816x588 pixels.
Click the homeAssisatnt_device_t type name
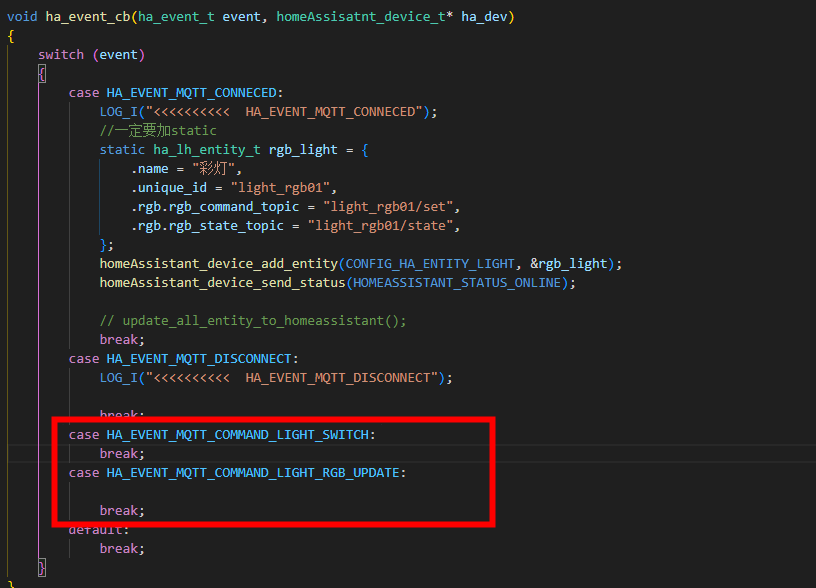pyautogui.click(x=361, y=17)
